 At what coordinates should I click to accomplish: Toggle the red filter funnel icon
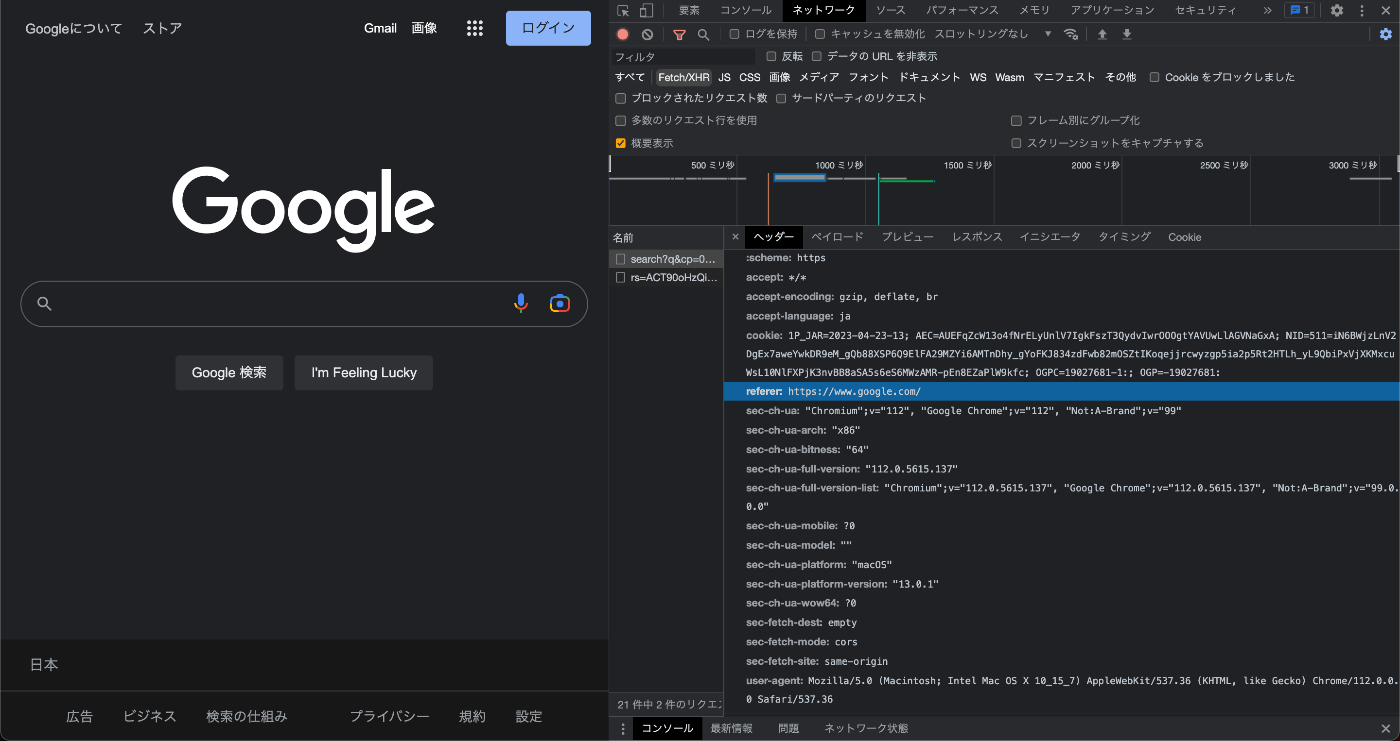[679, 34]
